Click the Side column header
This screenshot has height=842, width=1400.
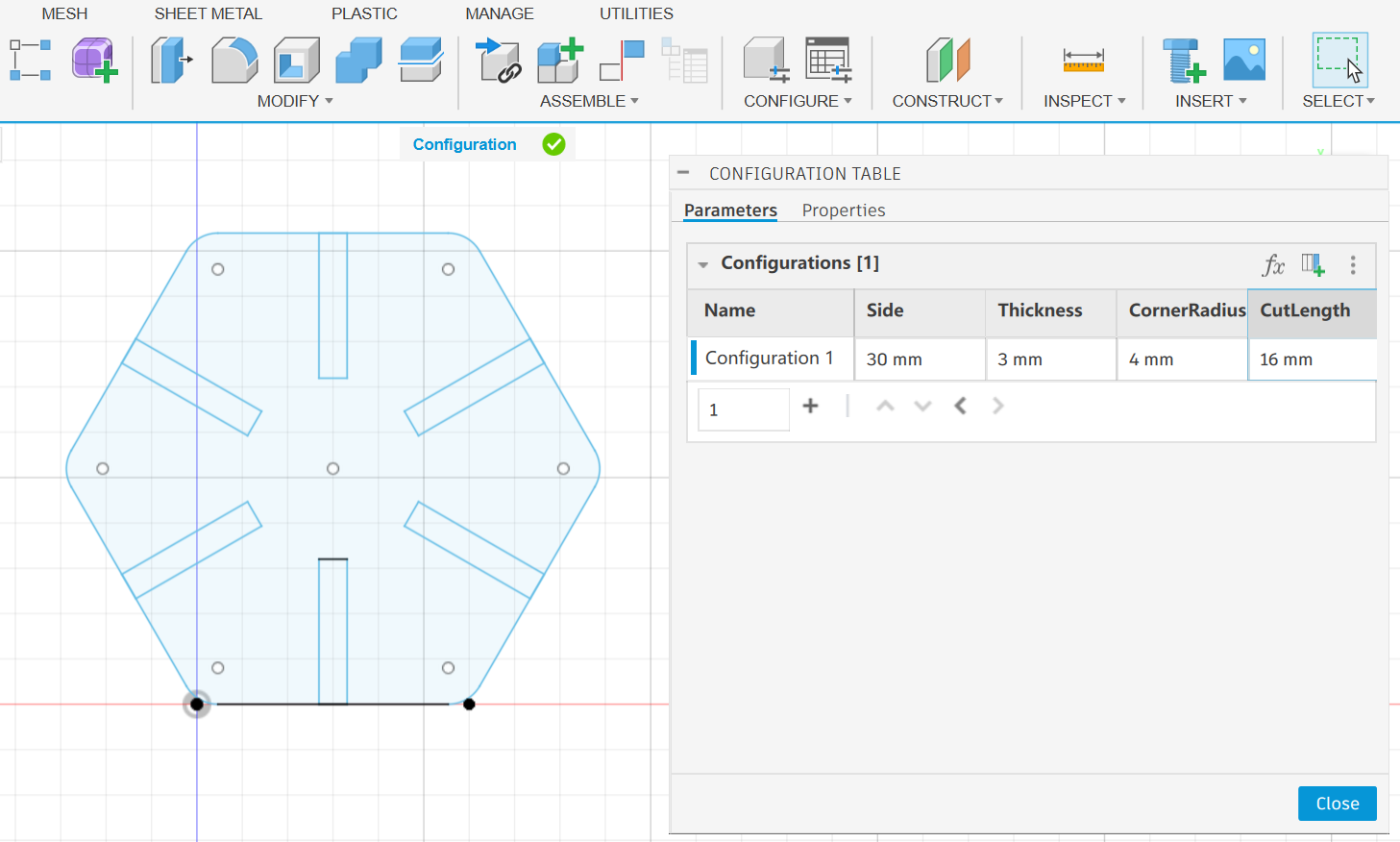(920, 312)
